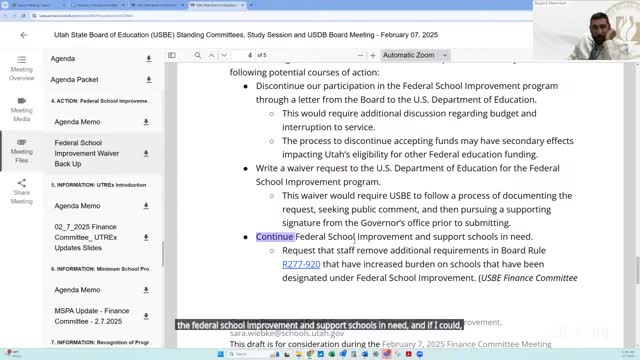Open Agenda Memo under item 4

tap(77, 122)
